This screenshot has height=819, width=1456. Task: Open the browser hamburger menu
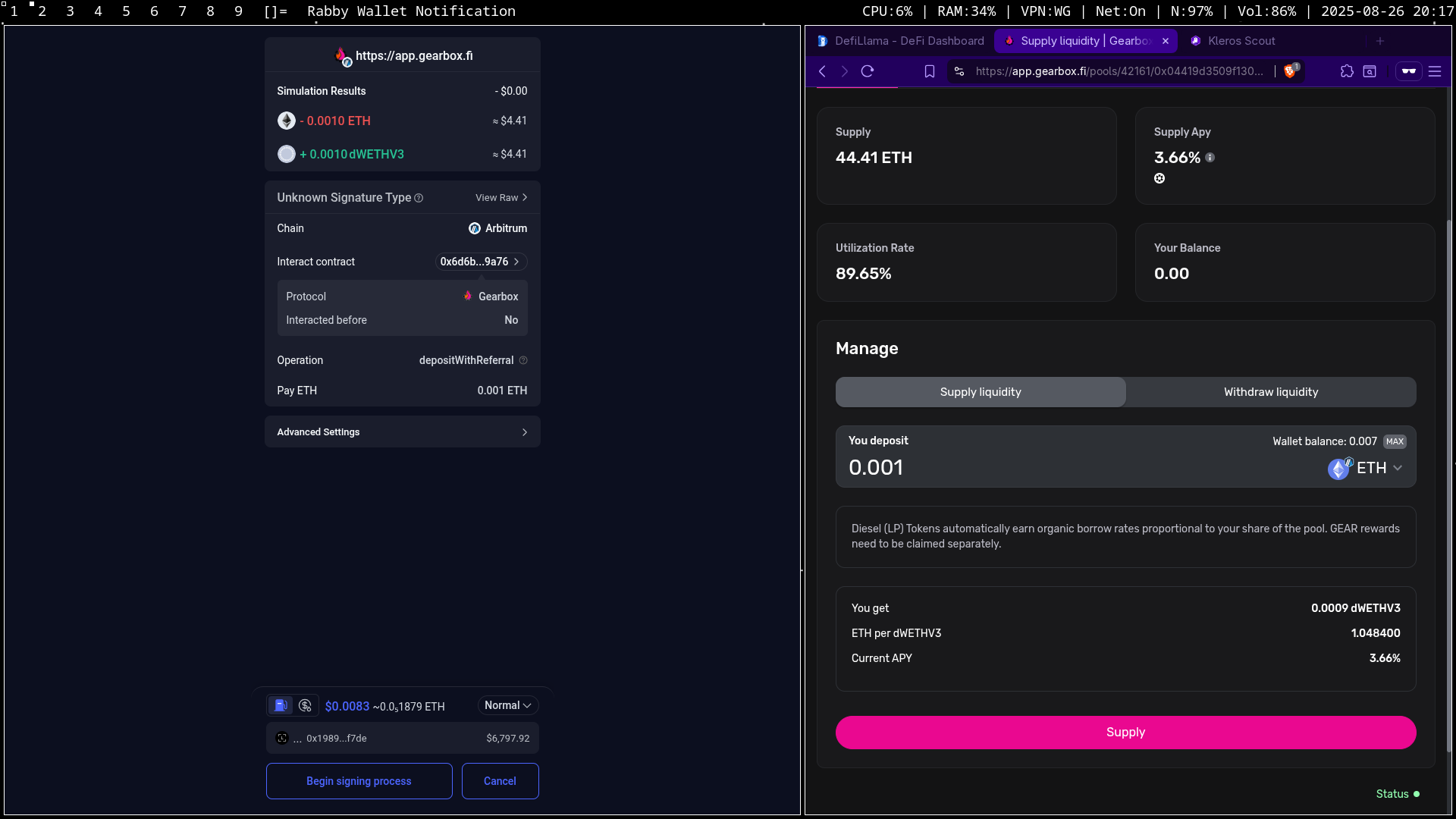click(x=1435, y=71)
